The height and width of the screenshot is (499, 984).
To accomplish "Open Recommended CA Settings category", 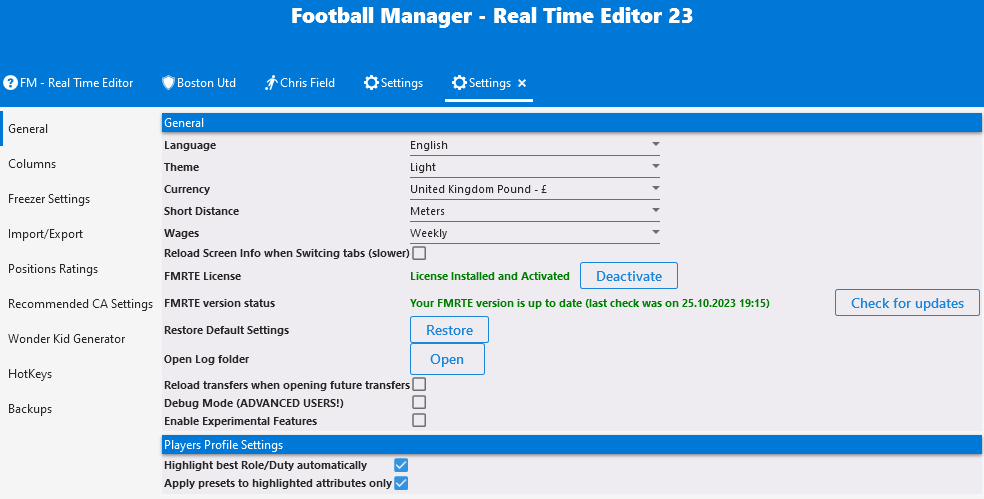I will pos(80,304).
